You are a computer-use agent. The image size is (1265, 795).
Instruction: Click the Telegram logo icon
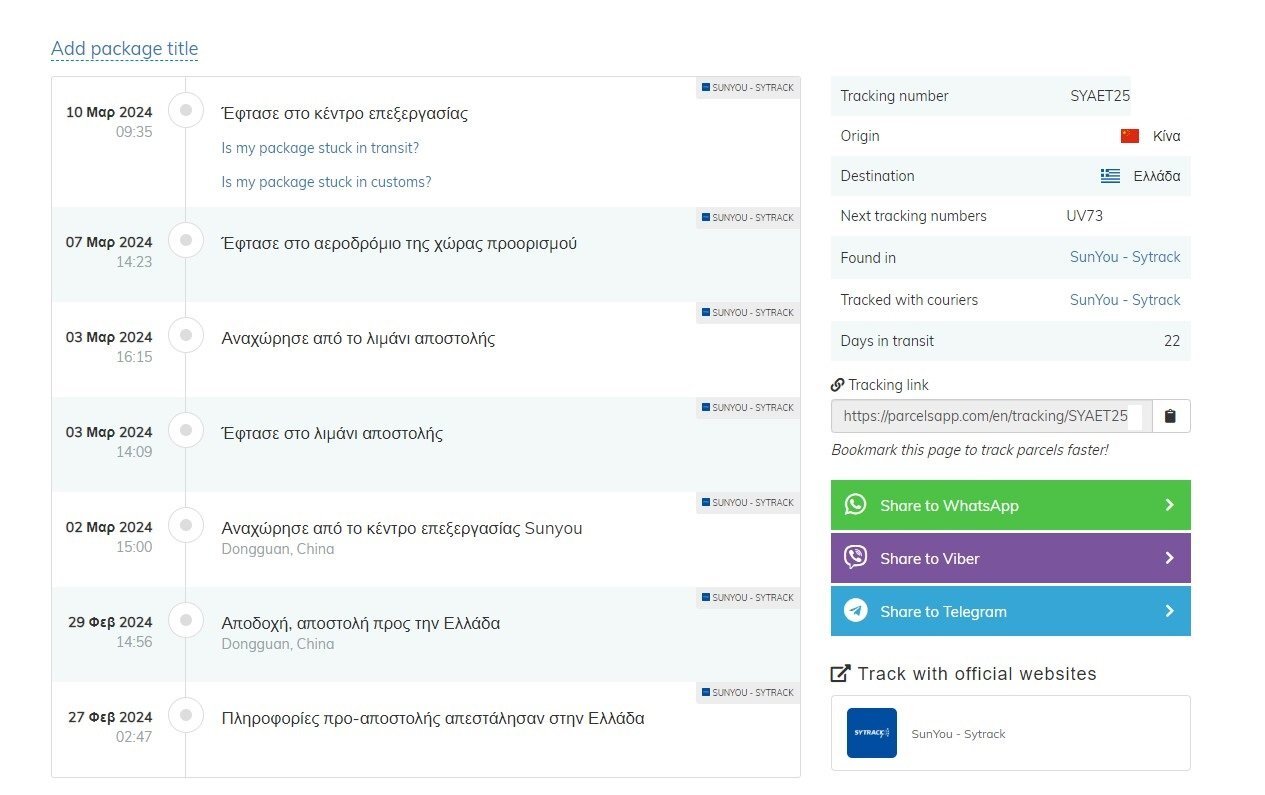pyautogui.click(x=855, y=611)
